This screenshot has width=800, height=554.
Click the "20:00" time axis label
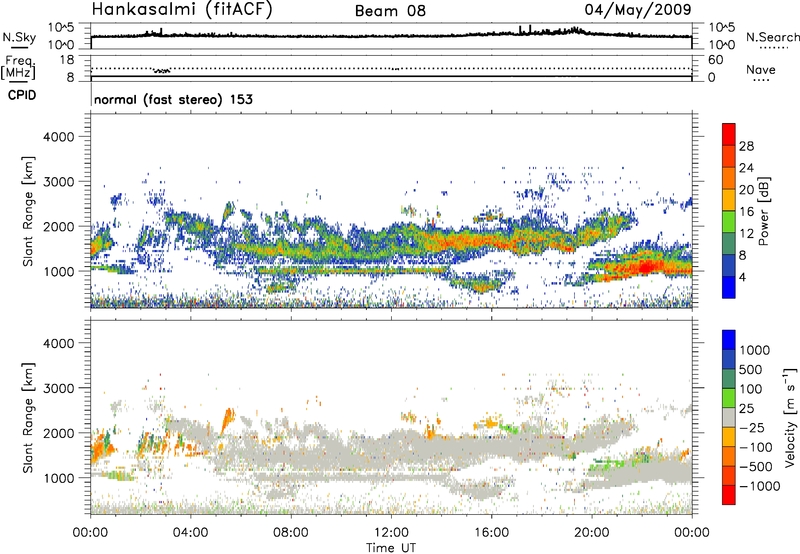click(591, 533)
